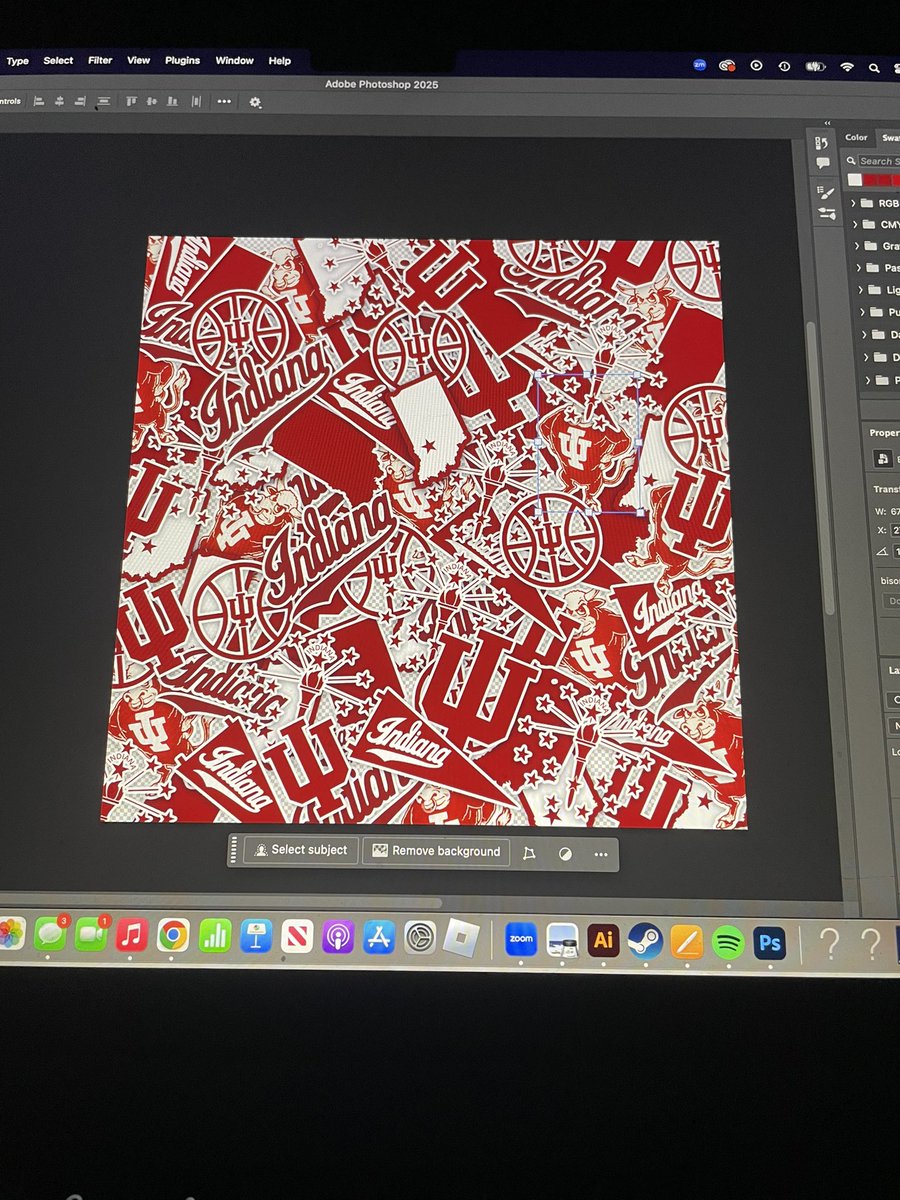
Task: Open Illustrator from the Dock
Action: click(x=603, y=940)
